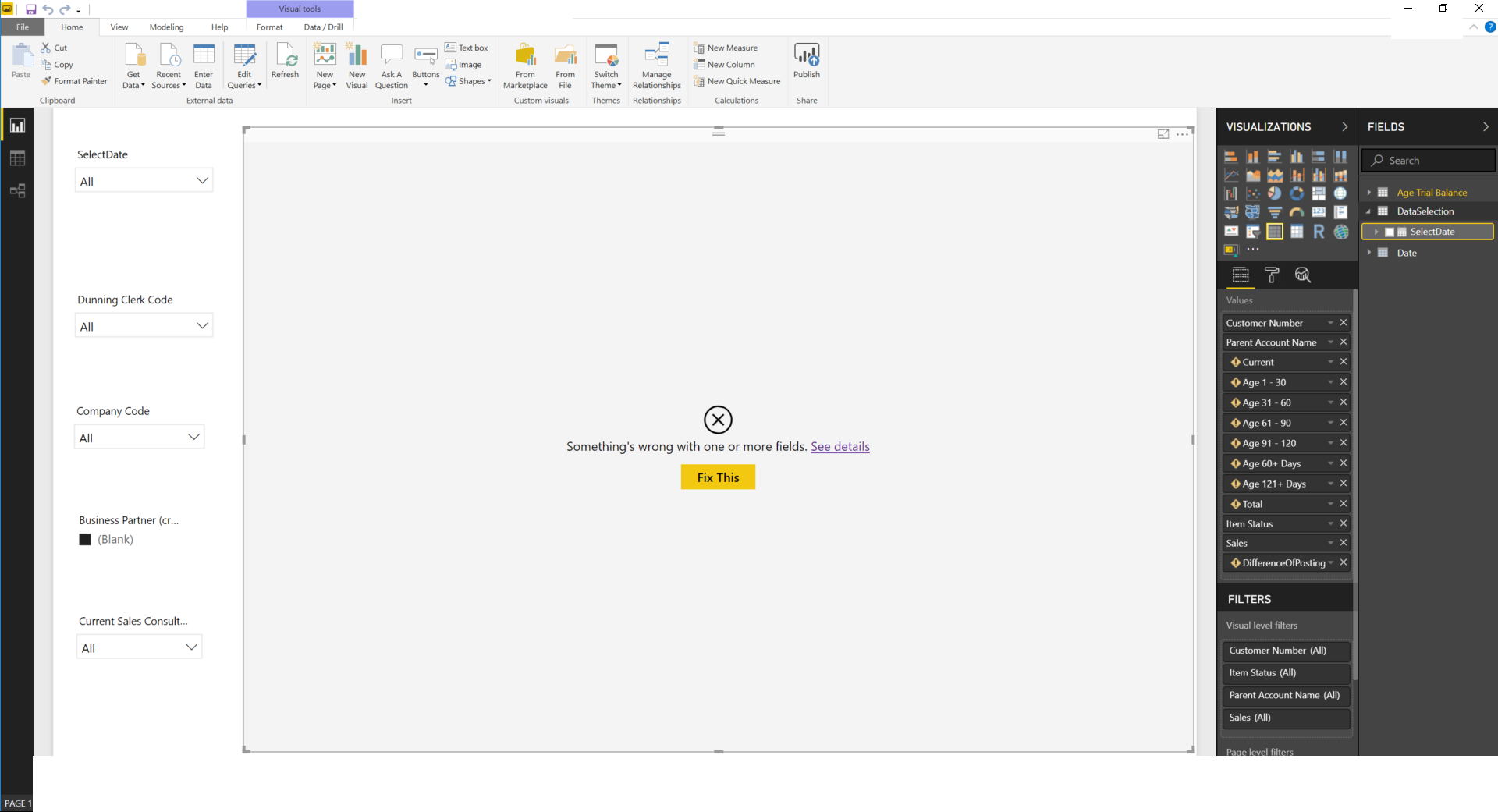Select the scatter chart visualization
Screen dimensions: 1498x812
coord(1253,193)
